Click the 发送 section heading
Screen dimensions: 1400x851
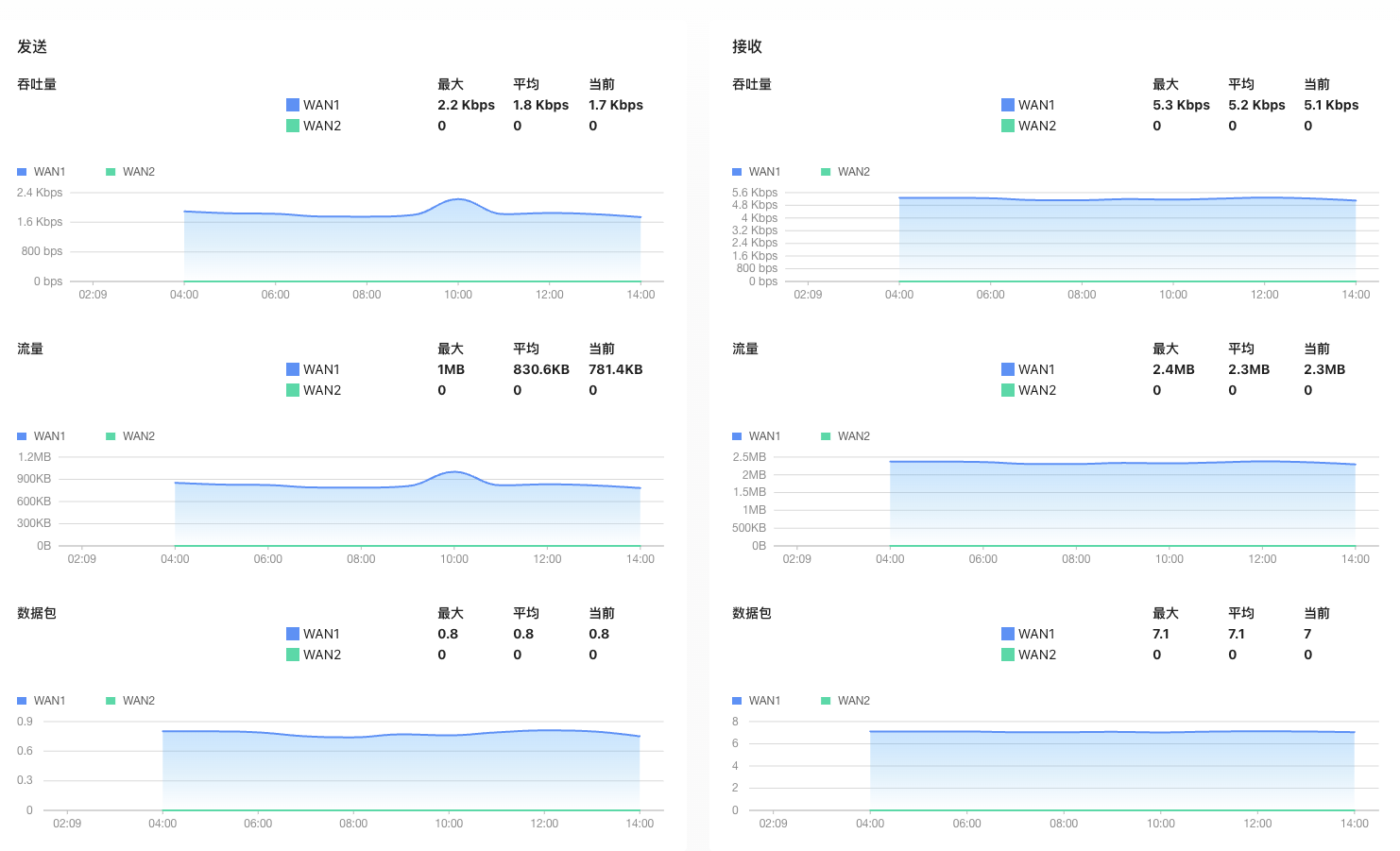(x=32, y=46)
